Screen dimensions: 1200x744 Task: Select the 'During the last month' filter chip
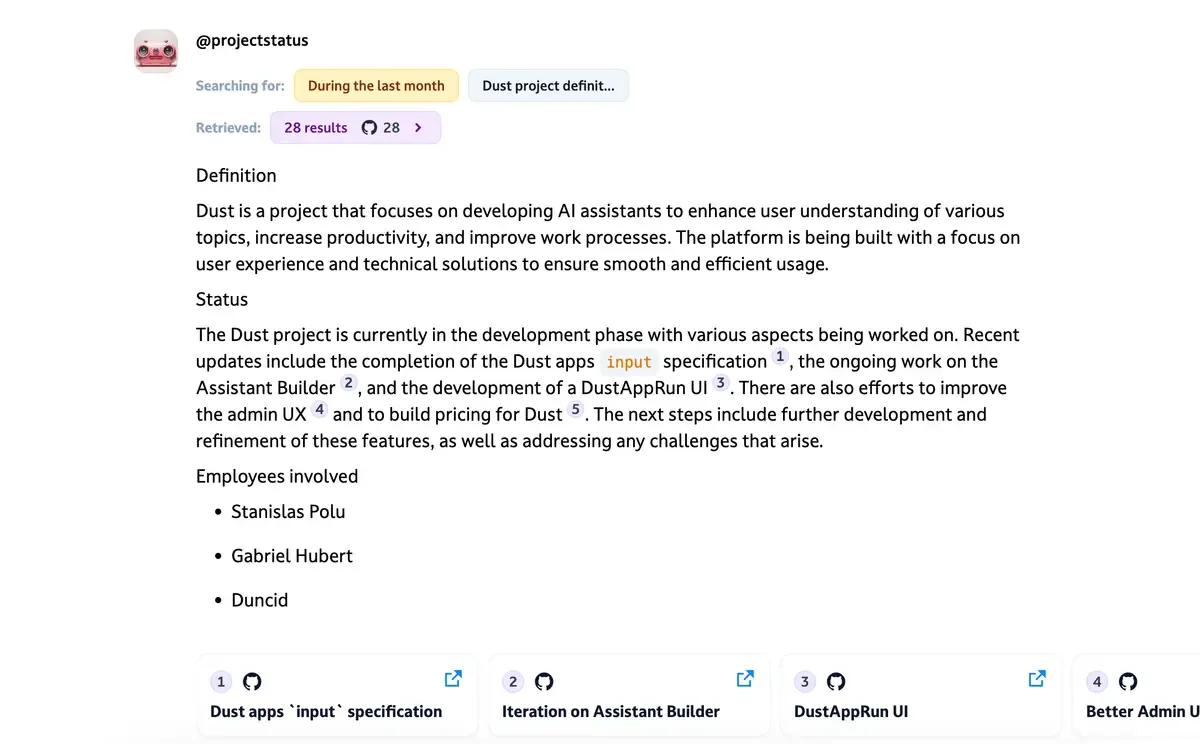click(376, 85)
